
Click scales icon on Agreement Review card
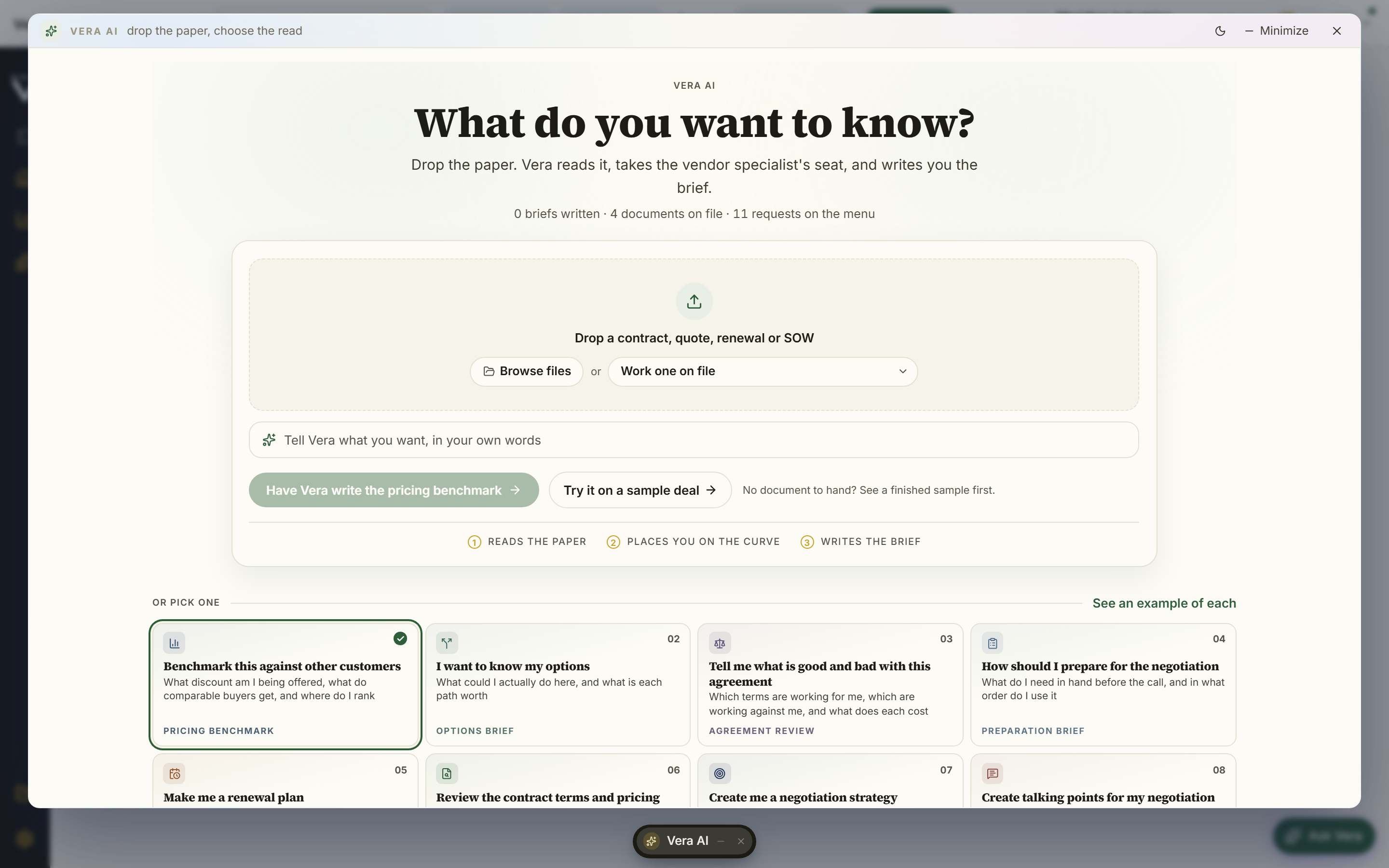(719, 644)
